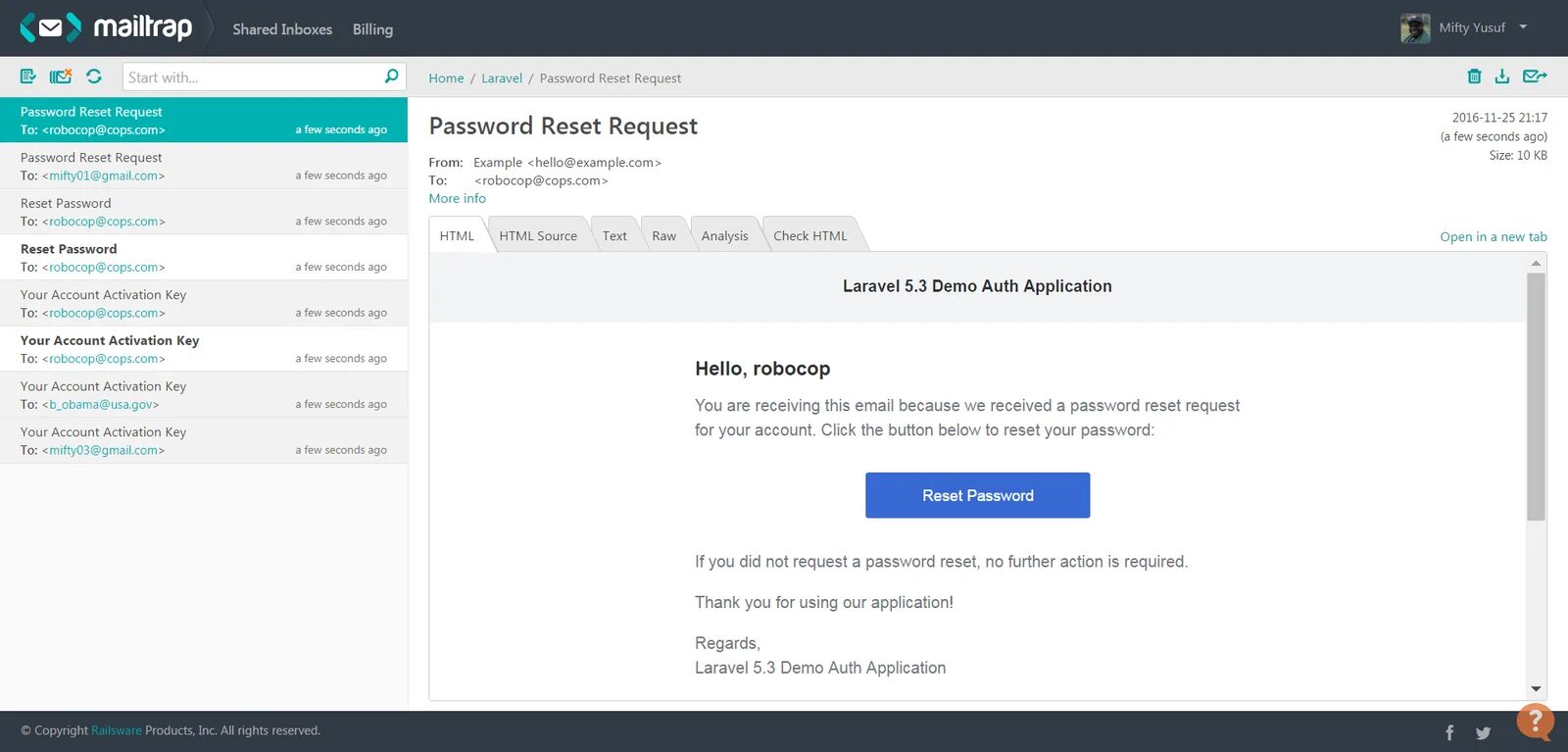Image resolution: width=1568 pixels, height=752 pixels.
Task: Delete this email with the trash icon
Action: [1474, 76]
